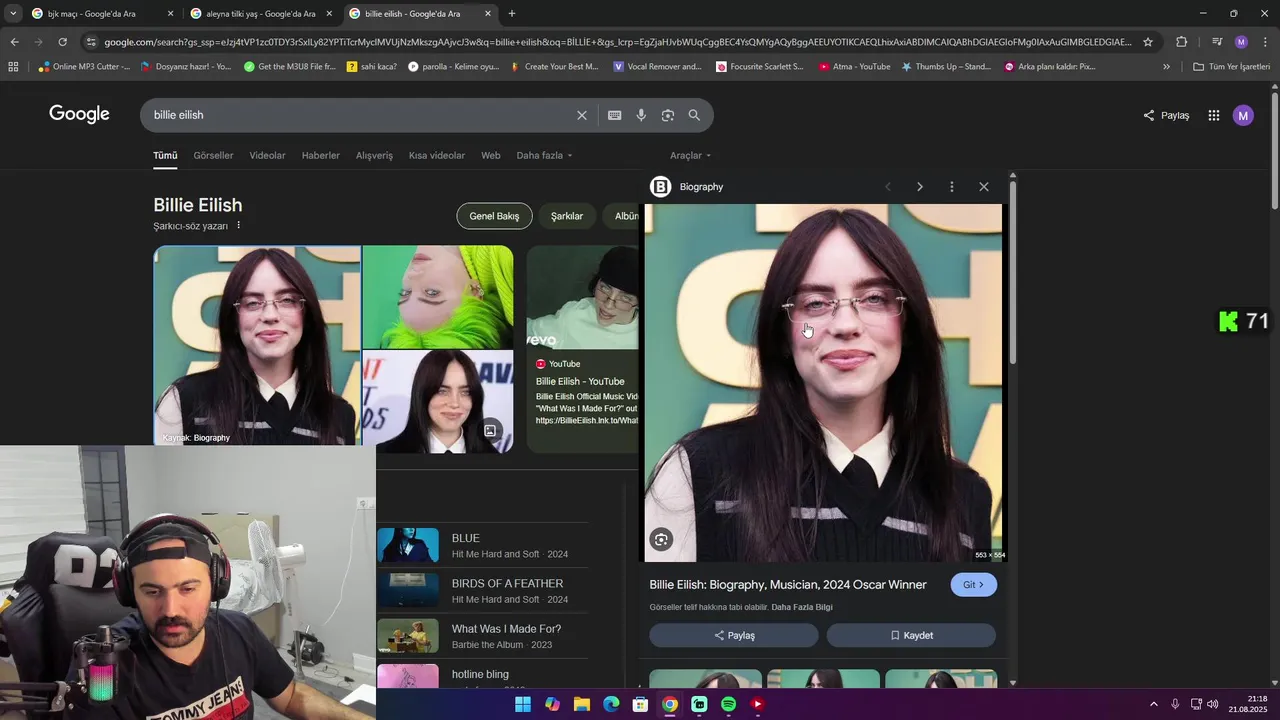Select the Videolar search tab
The height and width of the screenshot is (720, 1280).
point(267,155)
